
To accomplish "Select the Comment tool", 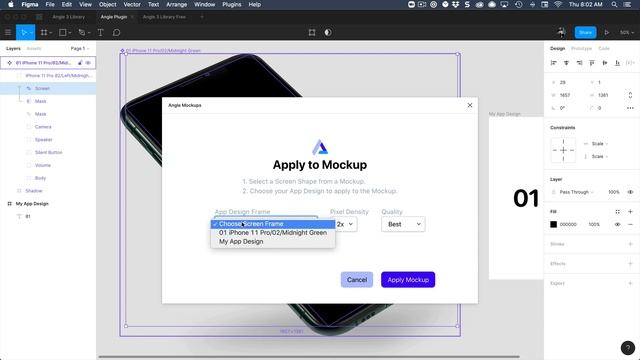I will 116,32.
